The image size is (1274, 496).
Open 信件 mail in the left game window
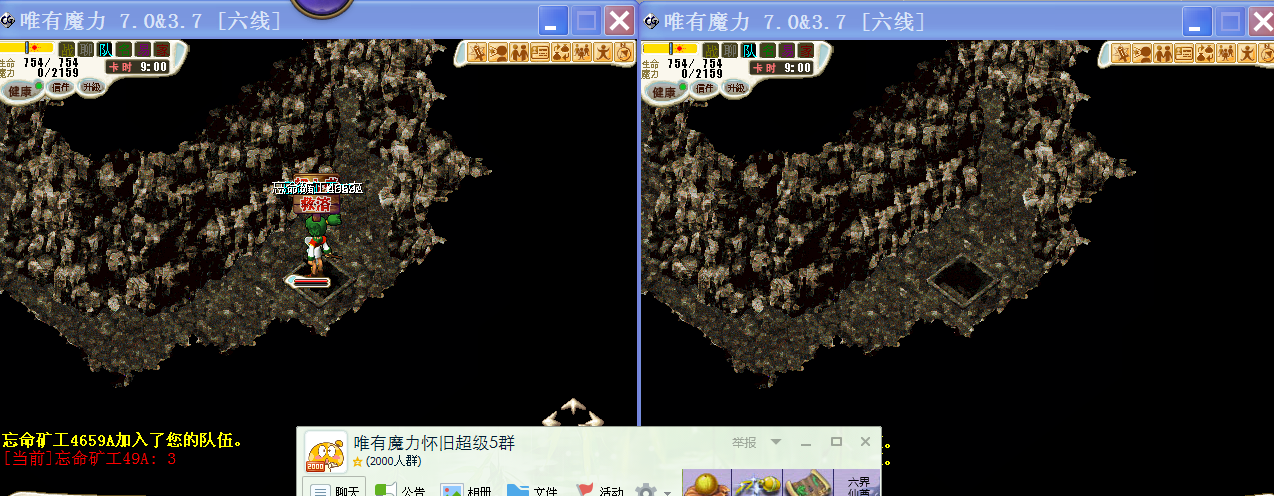[61, 88]
